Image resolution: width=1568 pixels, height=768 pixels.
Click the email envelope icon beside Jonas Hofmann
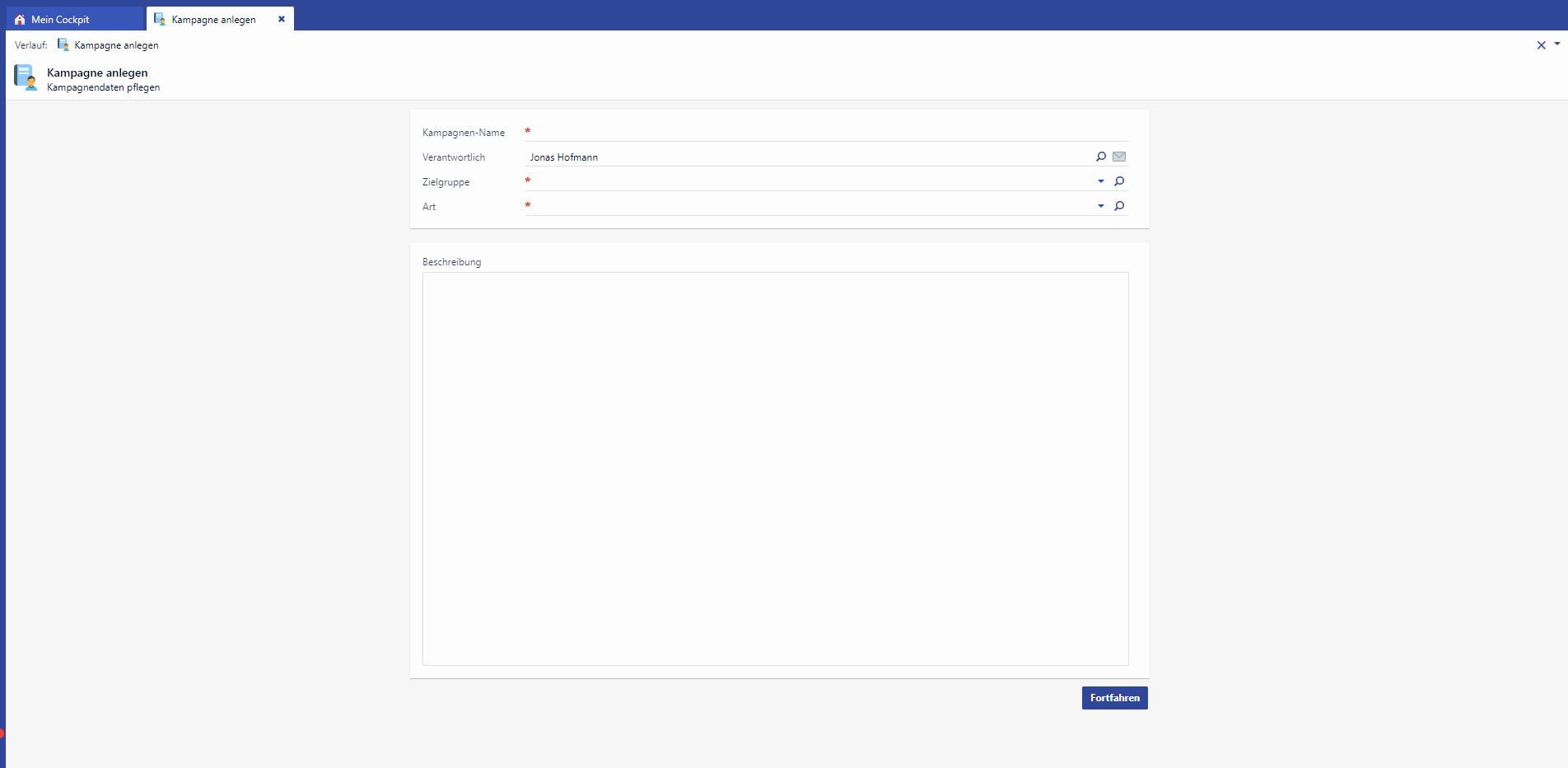pos(1119,157)
